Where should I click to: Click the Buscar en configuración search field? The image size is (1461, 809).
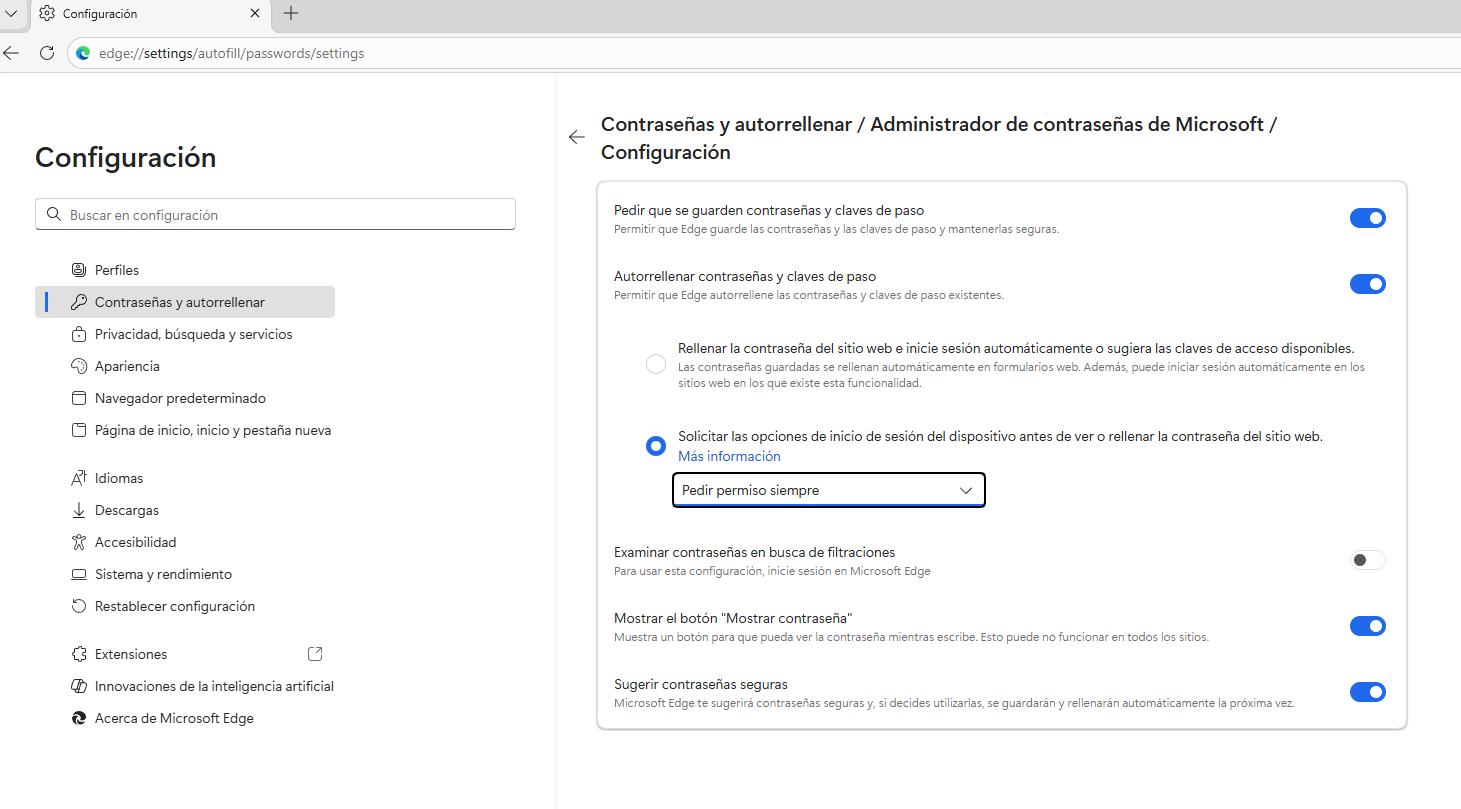(x=275, y=215)
